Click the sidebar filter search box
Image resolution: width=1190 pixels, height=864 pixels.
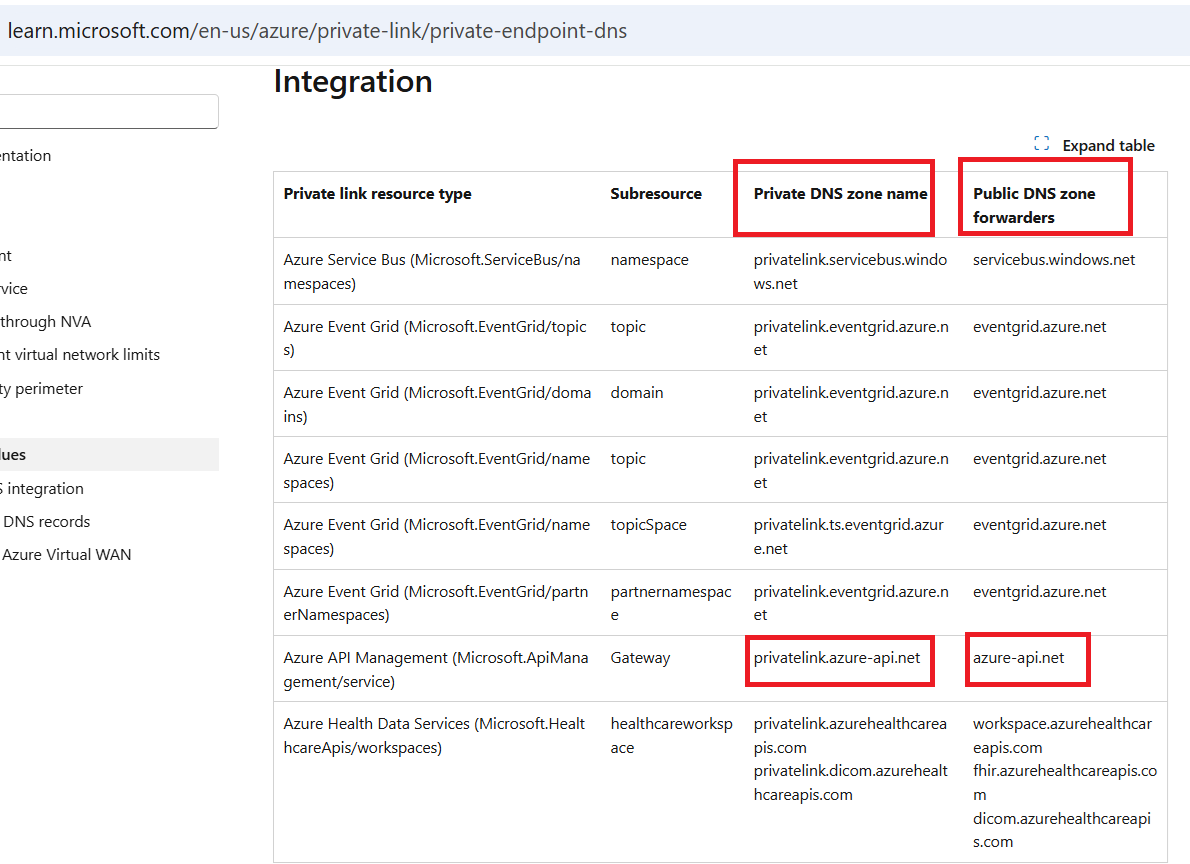109,112
